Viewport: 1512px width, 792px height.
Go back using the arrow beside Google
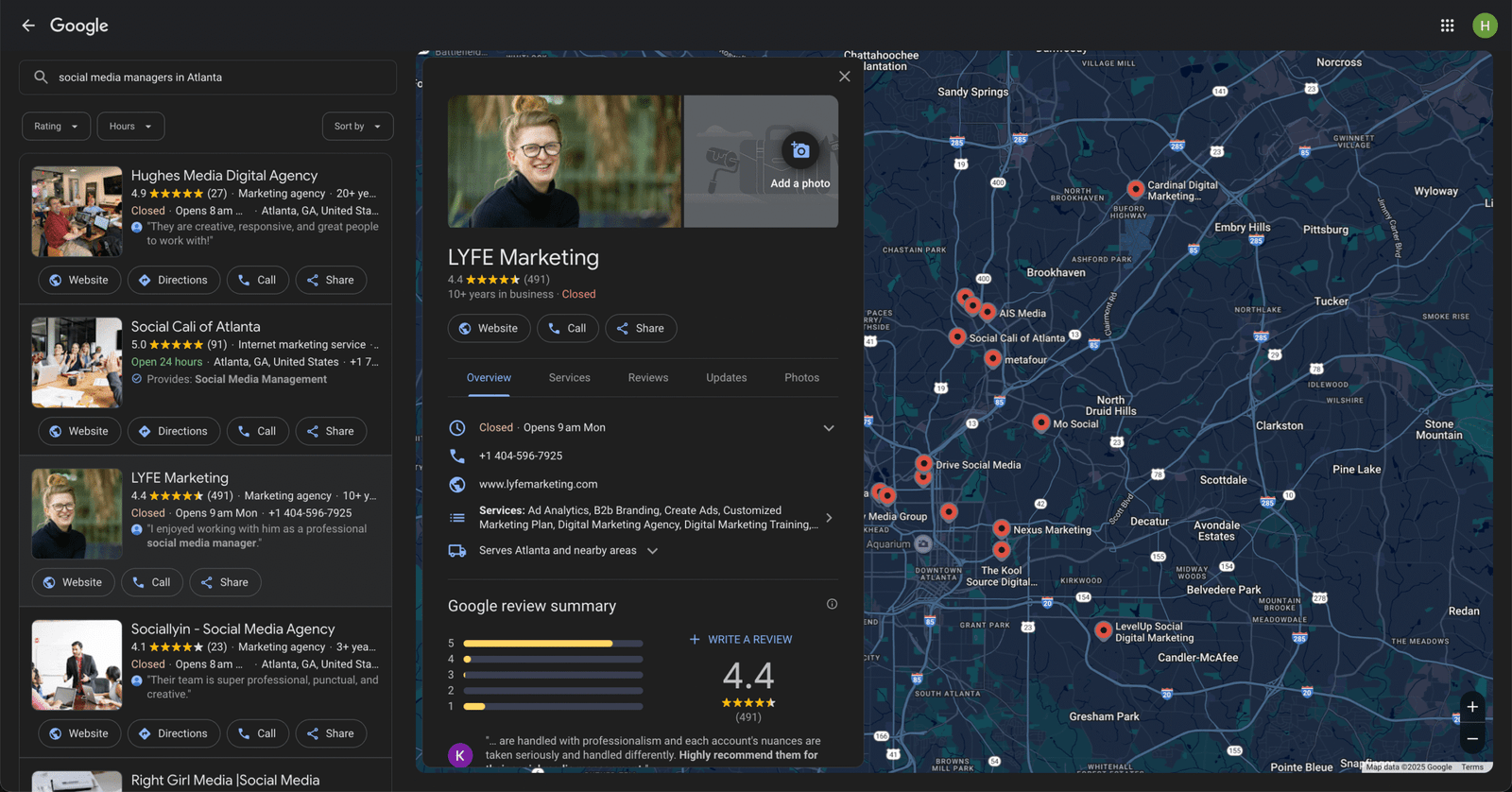point(28,26)
